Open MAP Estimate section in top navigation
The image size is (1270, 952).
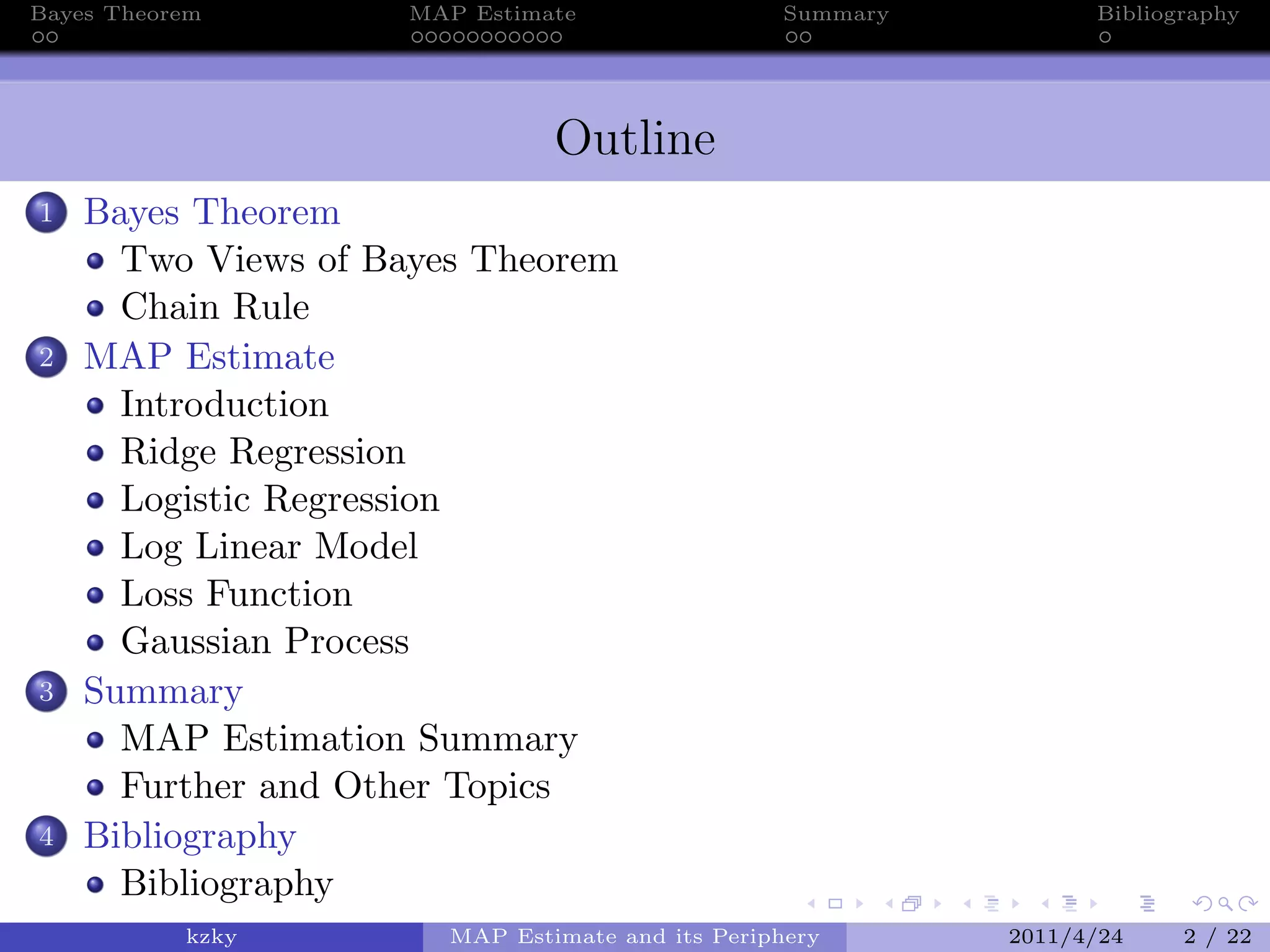click(x=492, y=14)
